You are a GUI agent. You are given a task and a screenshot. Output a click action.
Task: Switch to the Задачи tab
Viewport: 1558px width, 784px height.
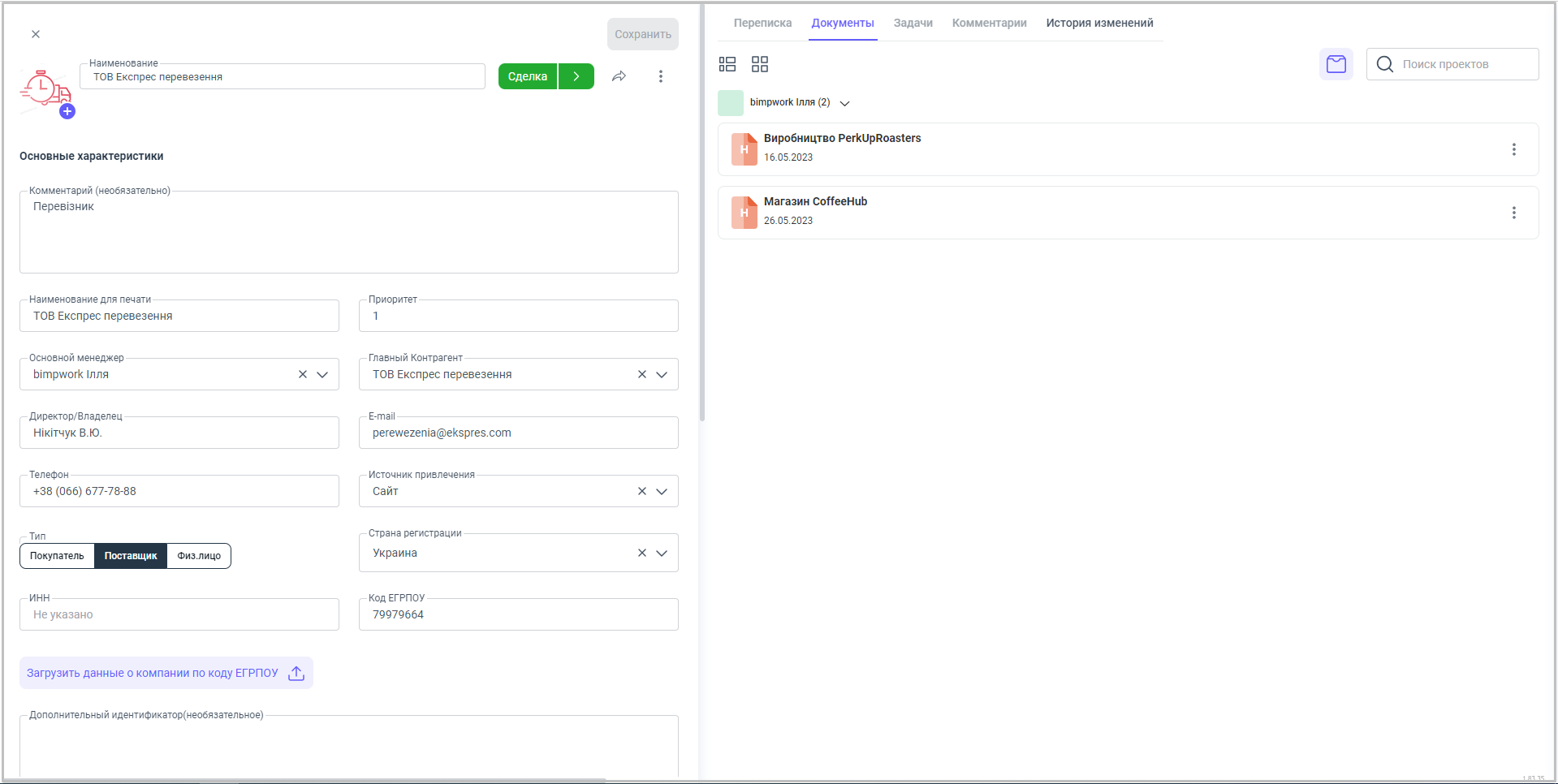[x=913, y=23]
